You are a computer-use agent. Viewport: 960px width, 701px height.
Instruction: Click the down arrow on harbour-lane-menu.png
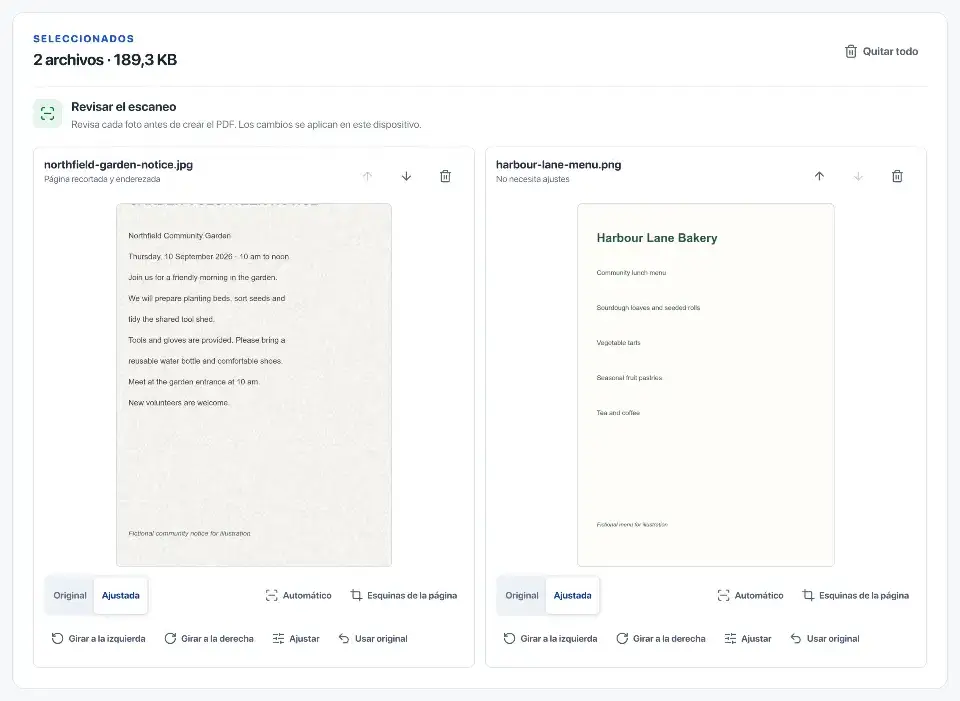click(x=858, y=176)
